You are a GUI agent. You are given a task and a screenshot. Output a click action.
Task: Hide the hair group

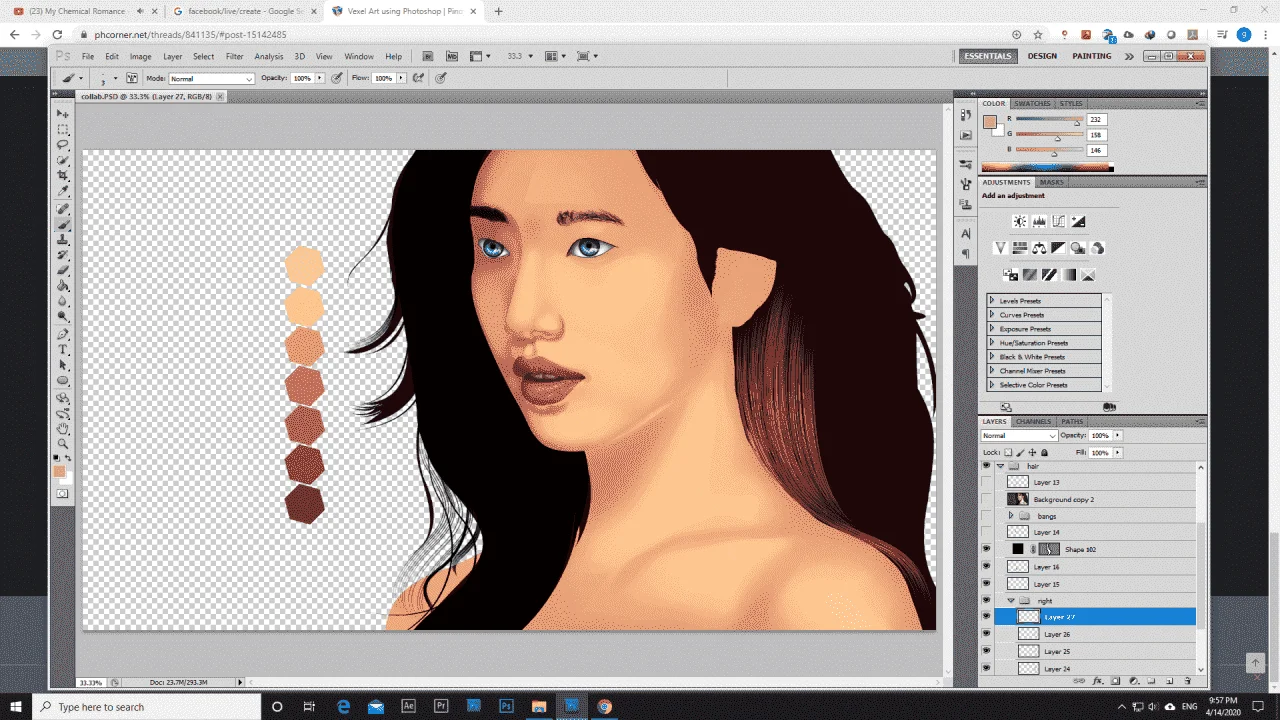987,466
